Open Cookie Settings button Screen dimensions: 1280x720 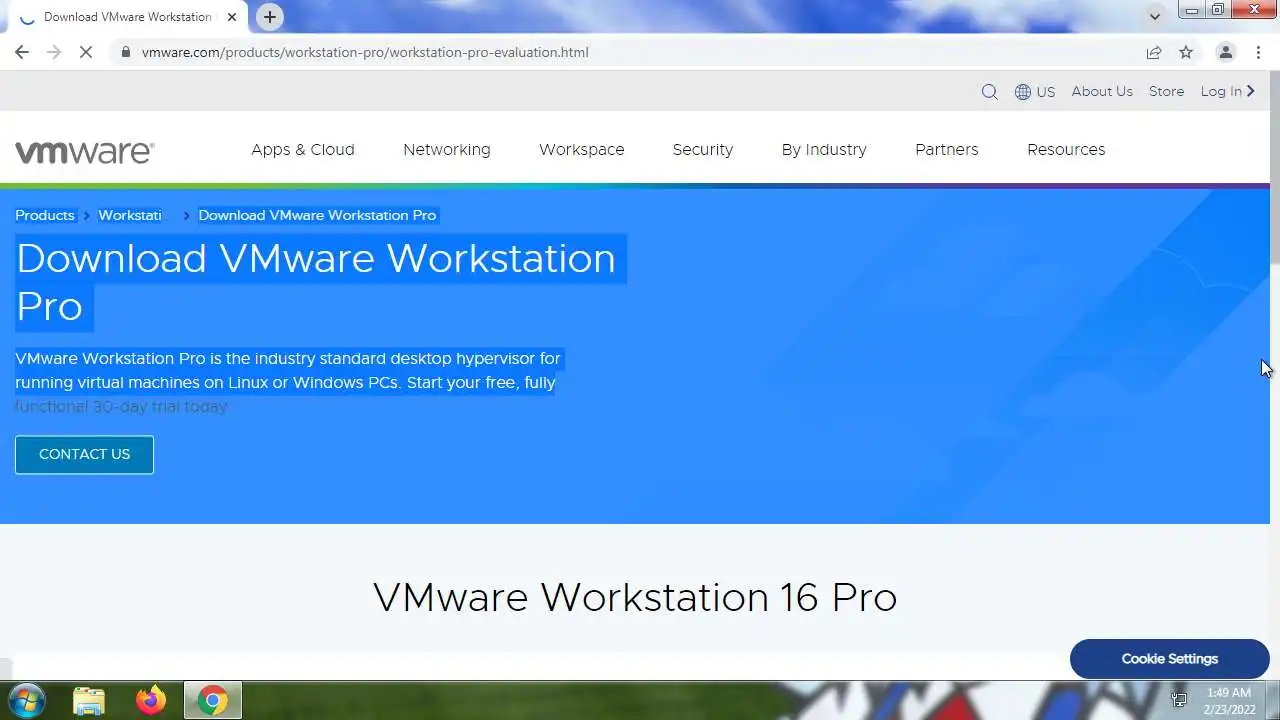click(x=1170, y=659)
